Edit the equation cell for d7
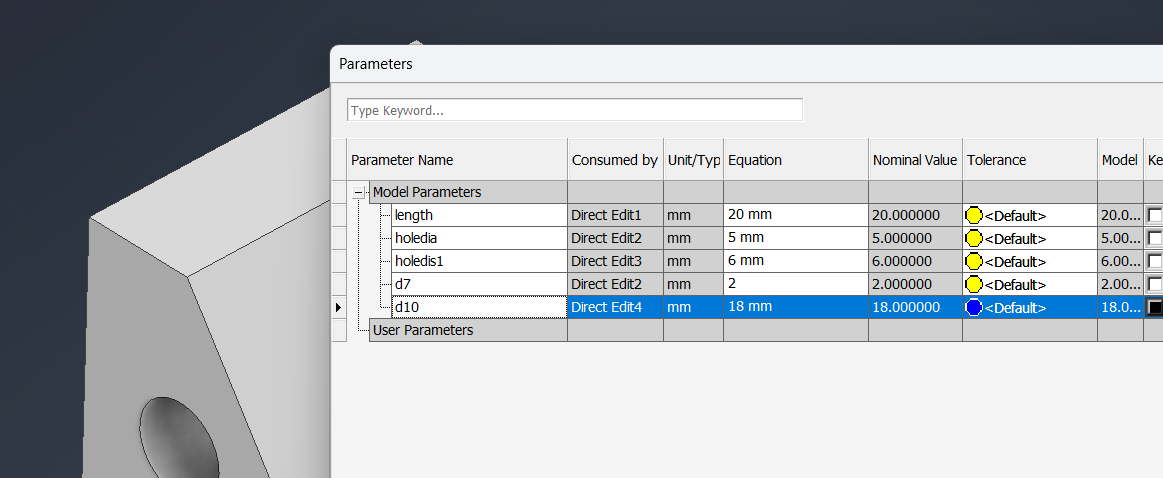The image size is (1163, 478). tap(796, 284)
